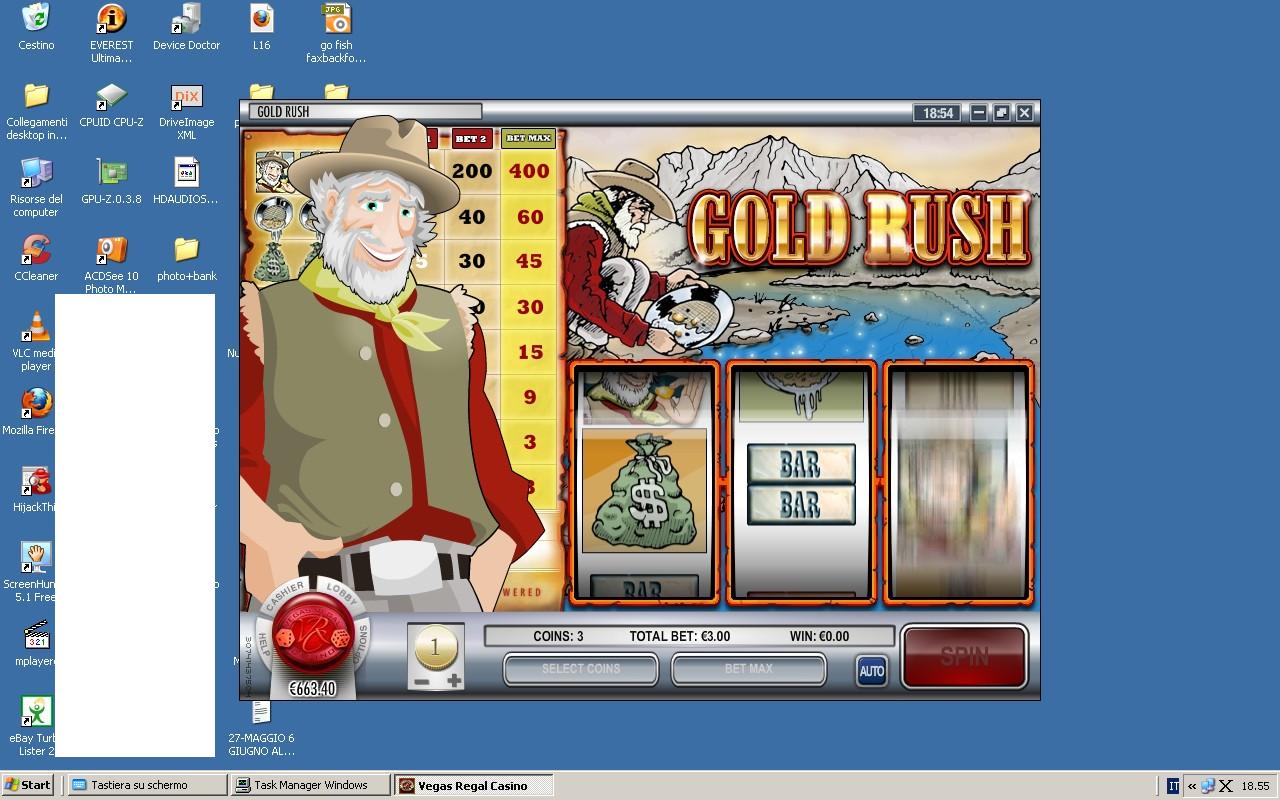The height and width of the screenshot is (800, 1280).
Task: Open the DriveImage XML shortcut
Action: 186,111
